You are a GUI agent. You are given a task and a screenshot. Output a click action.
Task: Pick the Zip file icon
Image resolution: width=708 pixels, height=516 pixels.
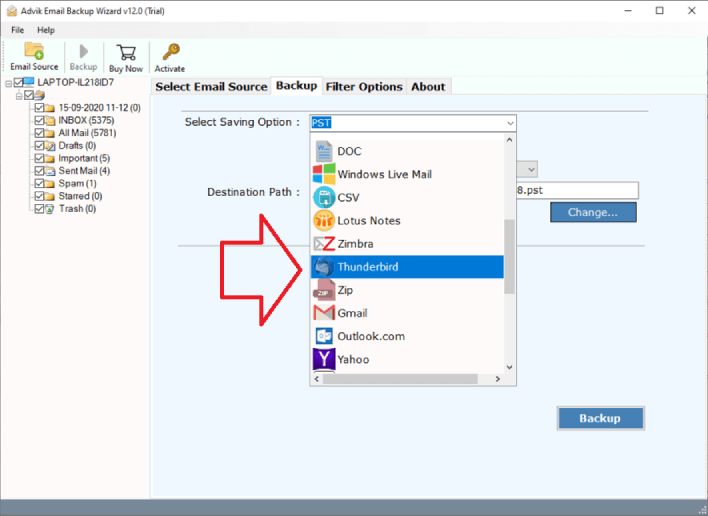[324, 290]
